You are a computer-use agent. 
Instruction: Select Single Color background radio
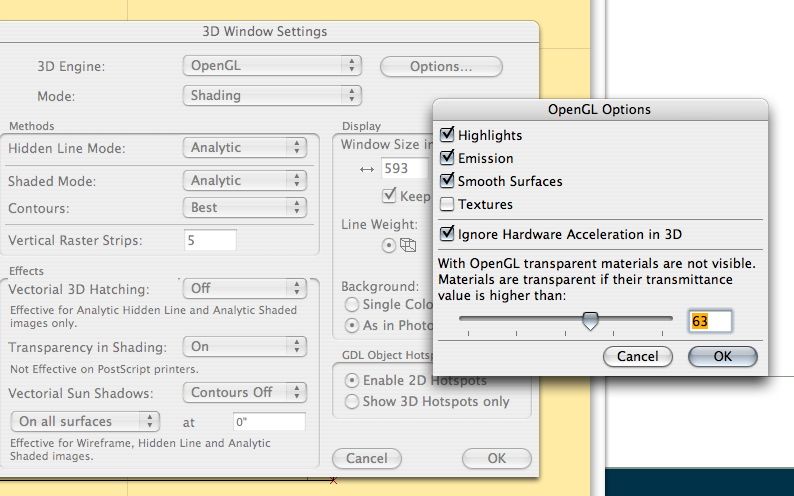351,305
